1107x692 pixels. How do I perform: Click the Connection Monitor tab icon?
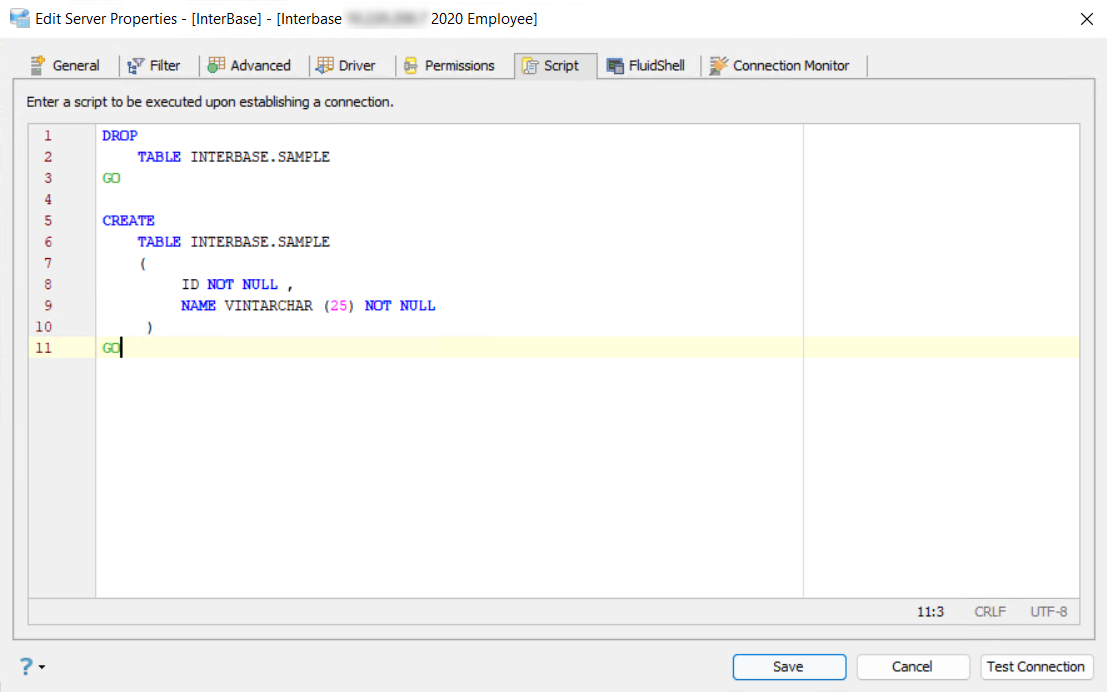pyautogui.click(x=719, y=66)
